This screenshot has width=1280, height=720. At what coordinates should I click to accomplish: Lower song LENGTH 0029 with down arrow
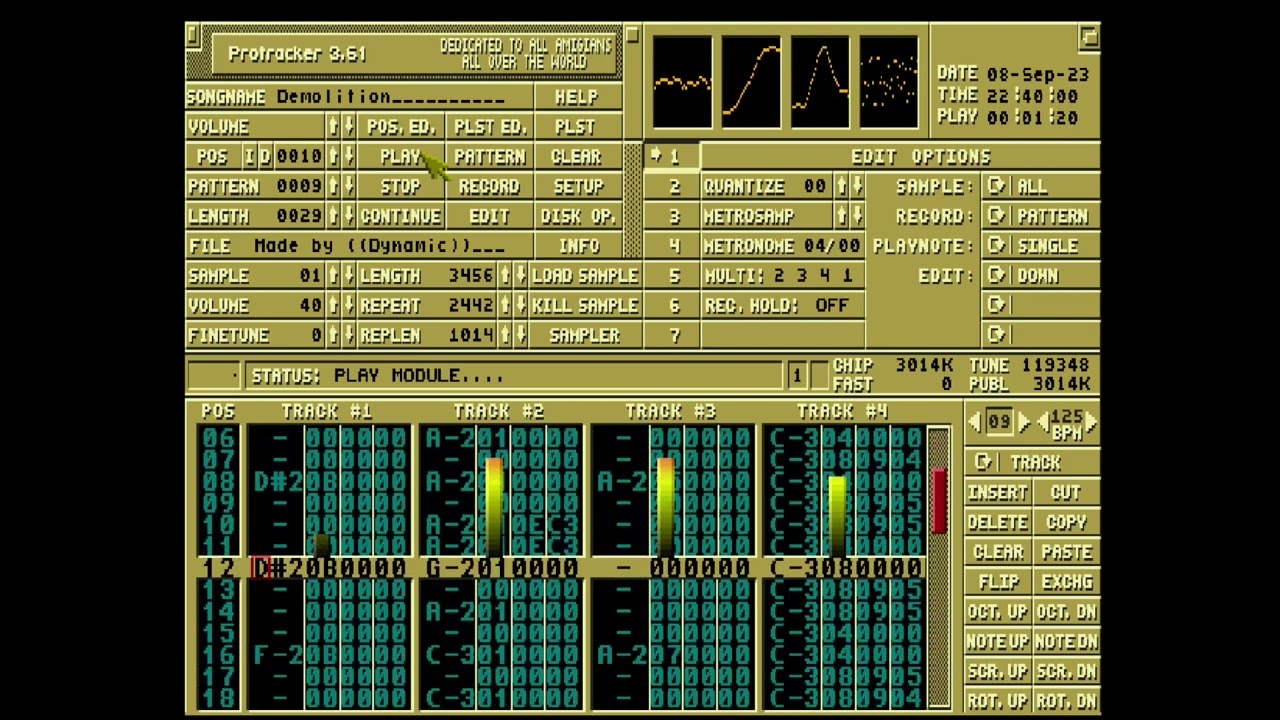[348, 216]
